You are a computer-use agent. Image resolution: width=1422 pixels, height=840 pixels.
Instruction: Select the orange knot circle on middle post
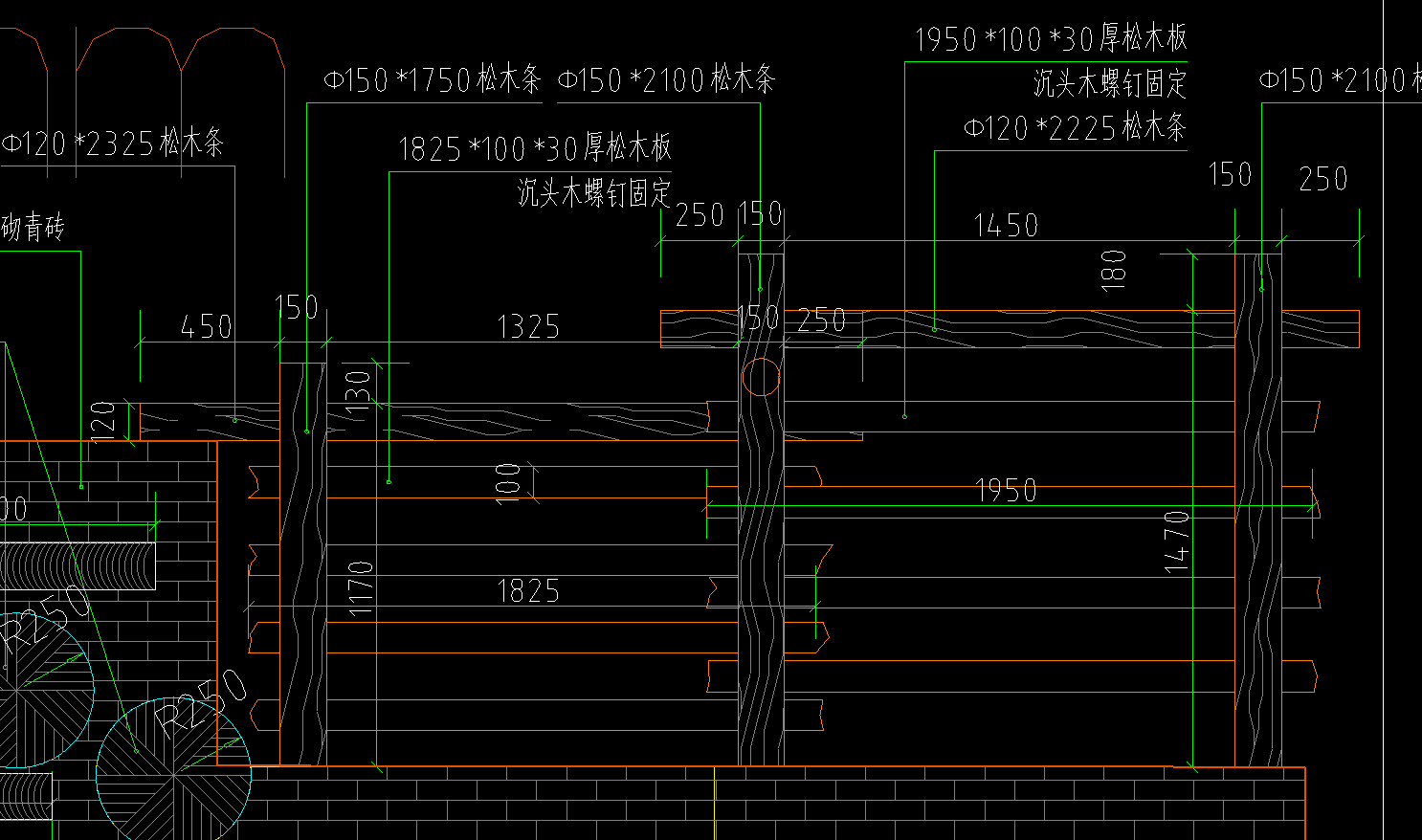tap(761, 377)
